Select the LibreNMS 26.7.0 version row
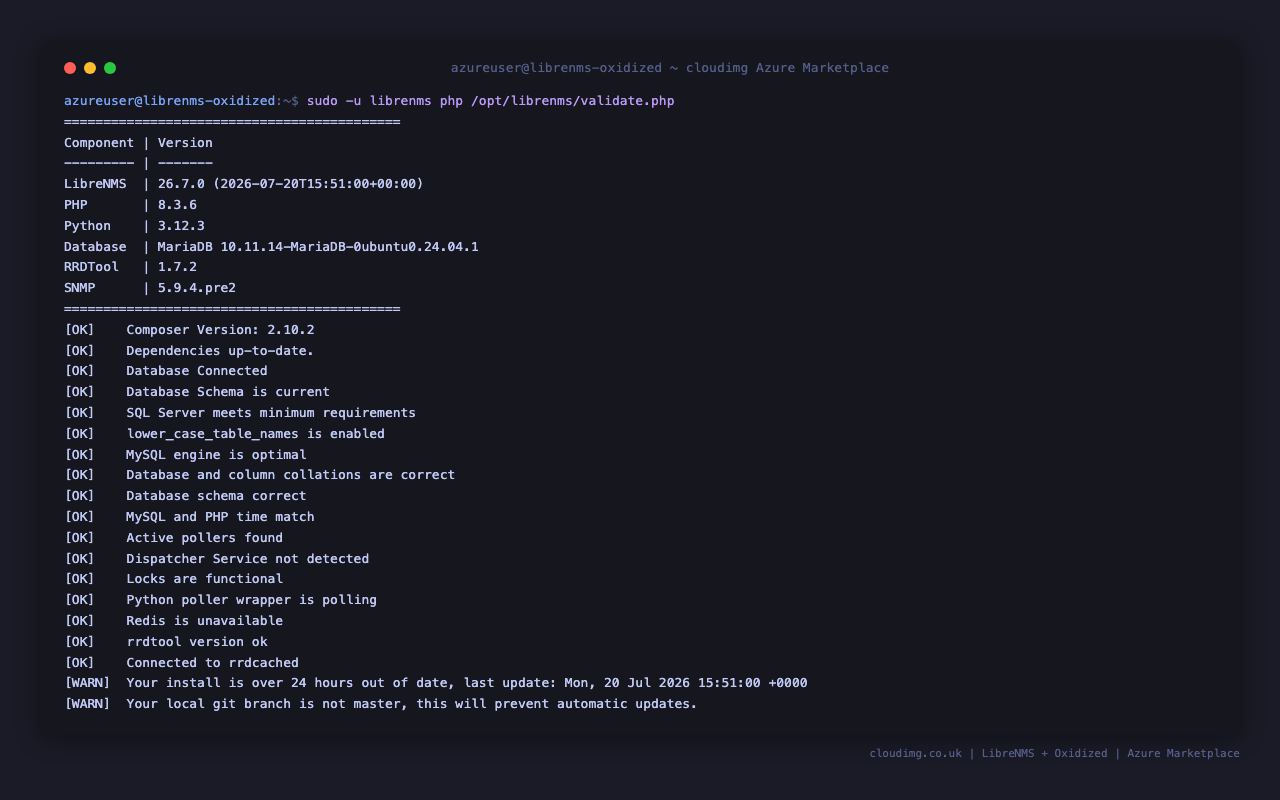The image size is (1280, 800). click(x=243, y=184)
